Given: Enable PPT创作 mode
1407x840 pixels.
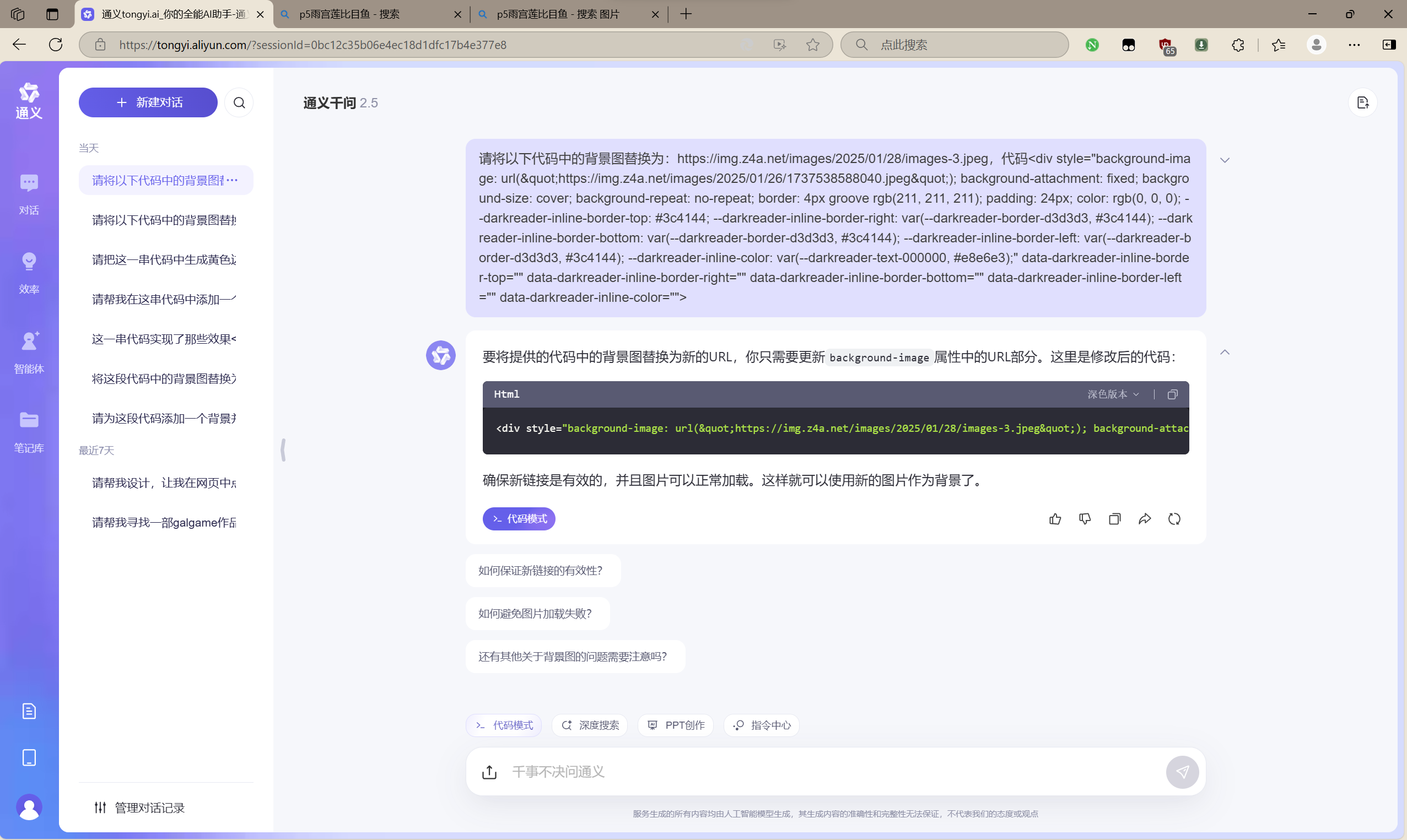Looking at the screenshot, I should point(676,725).
